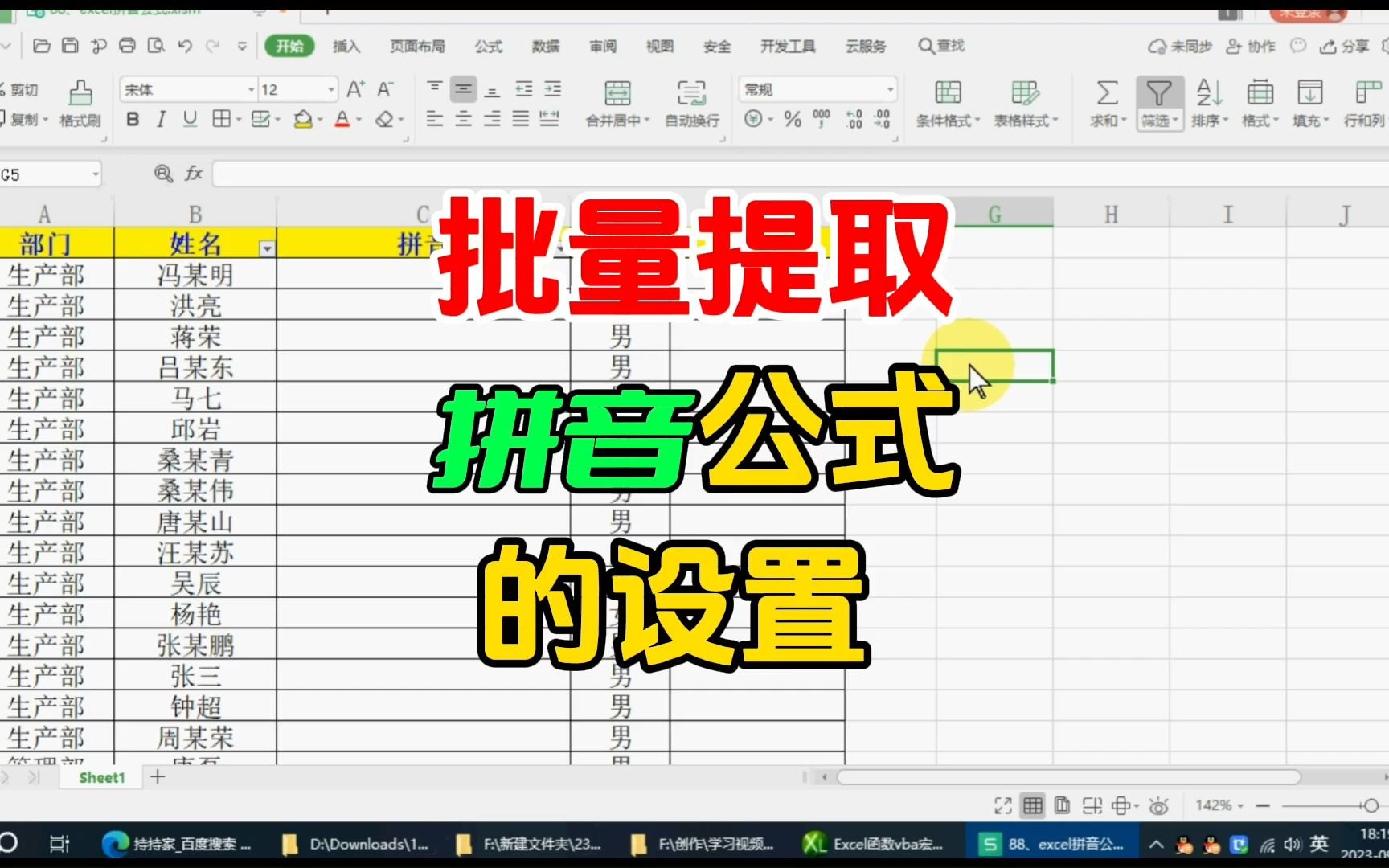This screenshot has height=868, width=1389.
Task: Click the 条件格式 conditional formatting icon
Action: (949, 104)
